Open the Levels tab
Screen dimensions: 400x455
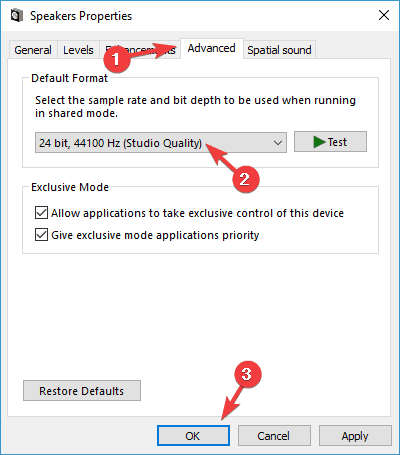78,50
